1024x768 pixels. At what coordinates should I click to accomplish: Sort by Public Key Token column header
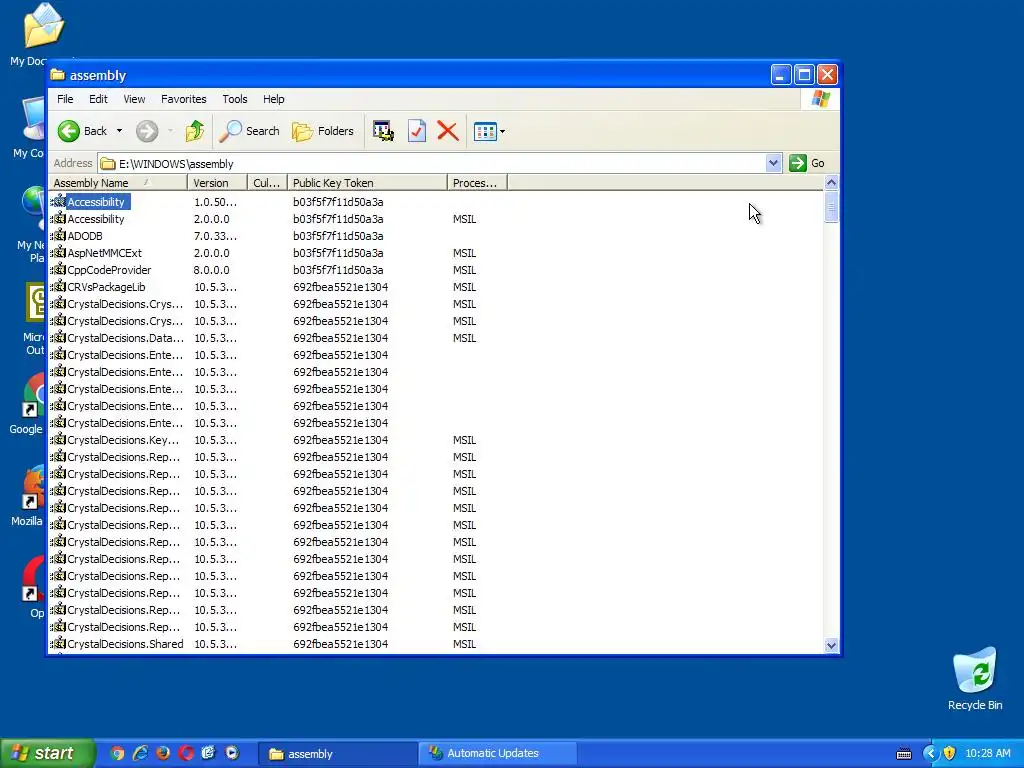(367, 183)
